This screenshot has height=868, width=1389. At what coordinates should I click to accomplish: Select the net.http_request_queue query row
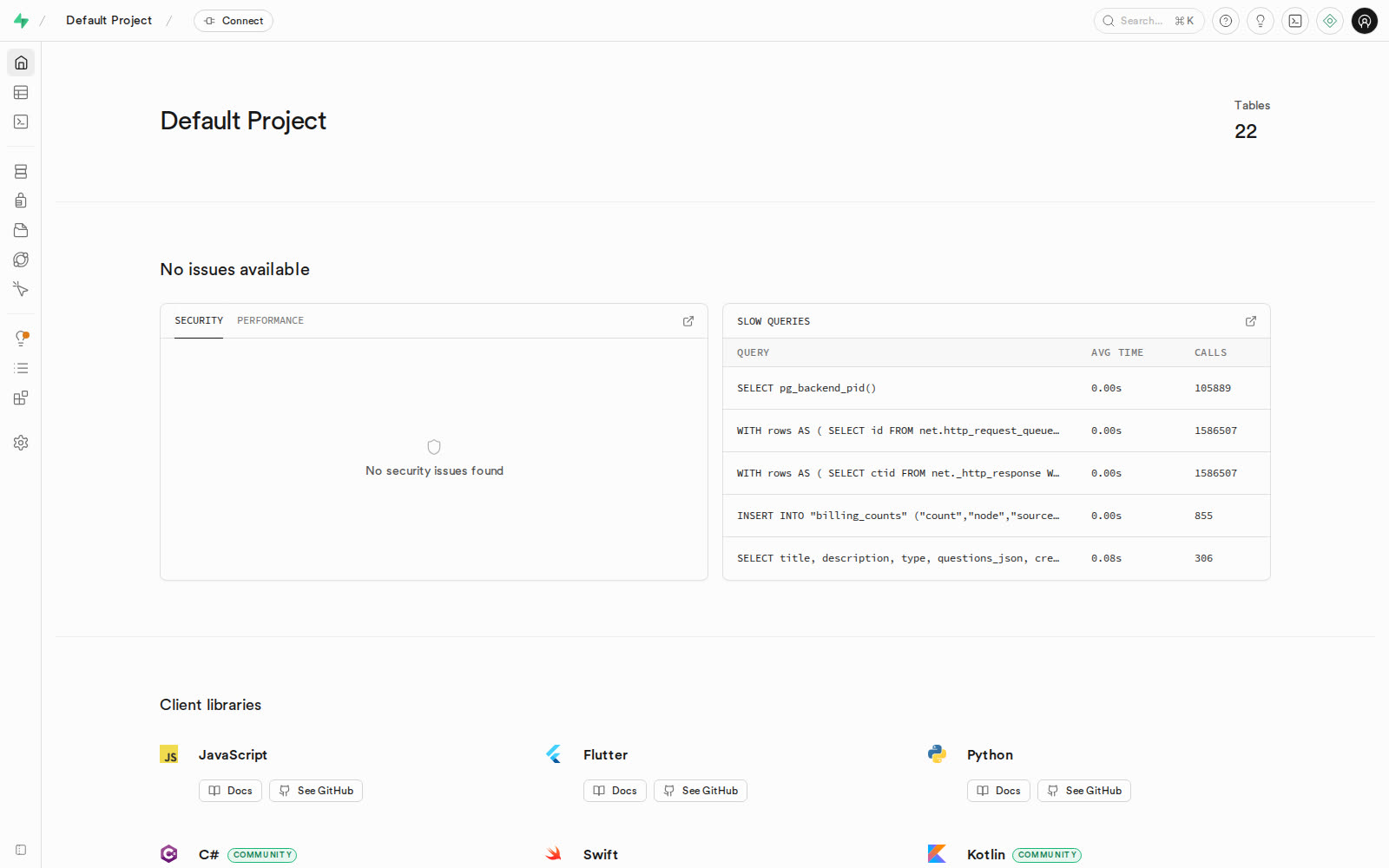[x=997, y=431]
